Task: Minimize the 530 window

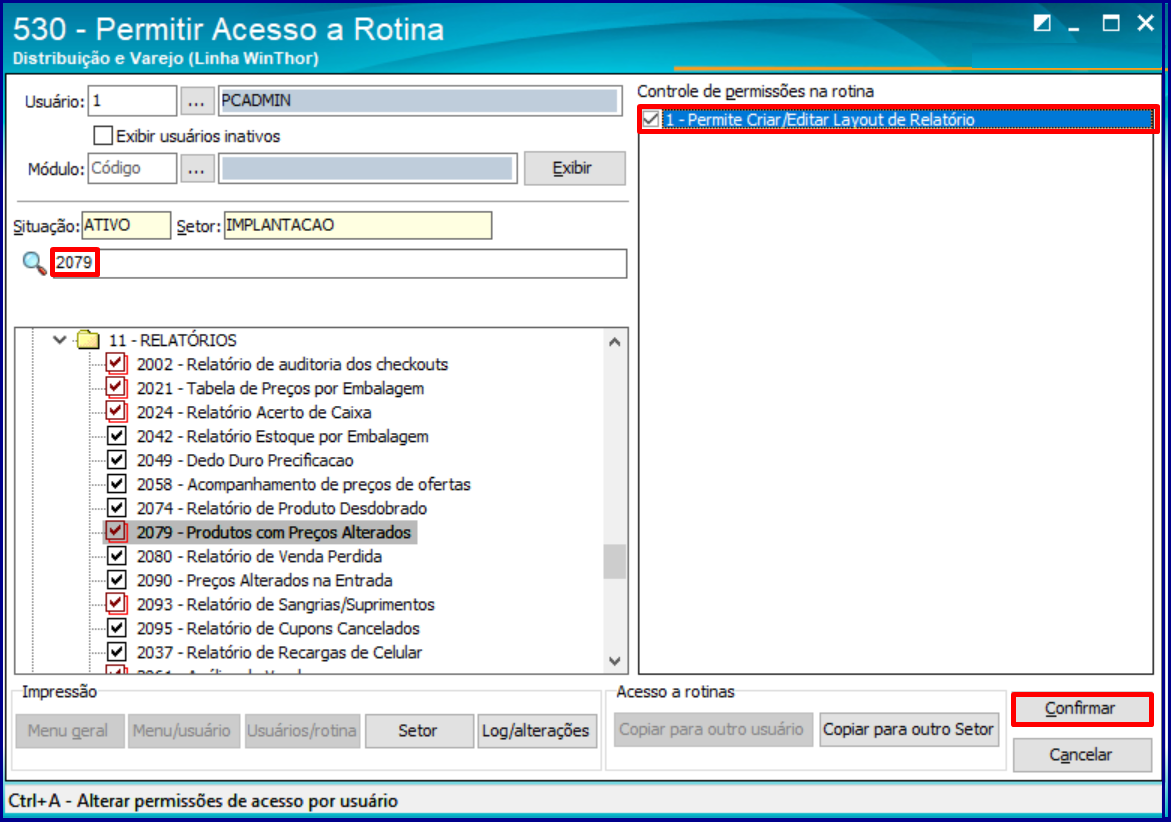Action: 1075,27
